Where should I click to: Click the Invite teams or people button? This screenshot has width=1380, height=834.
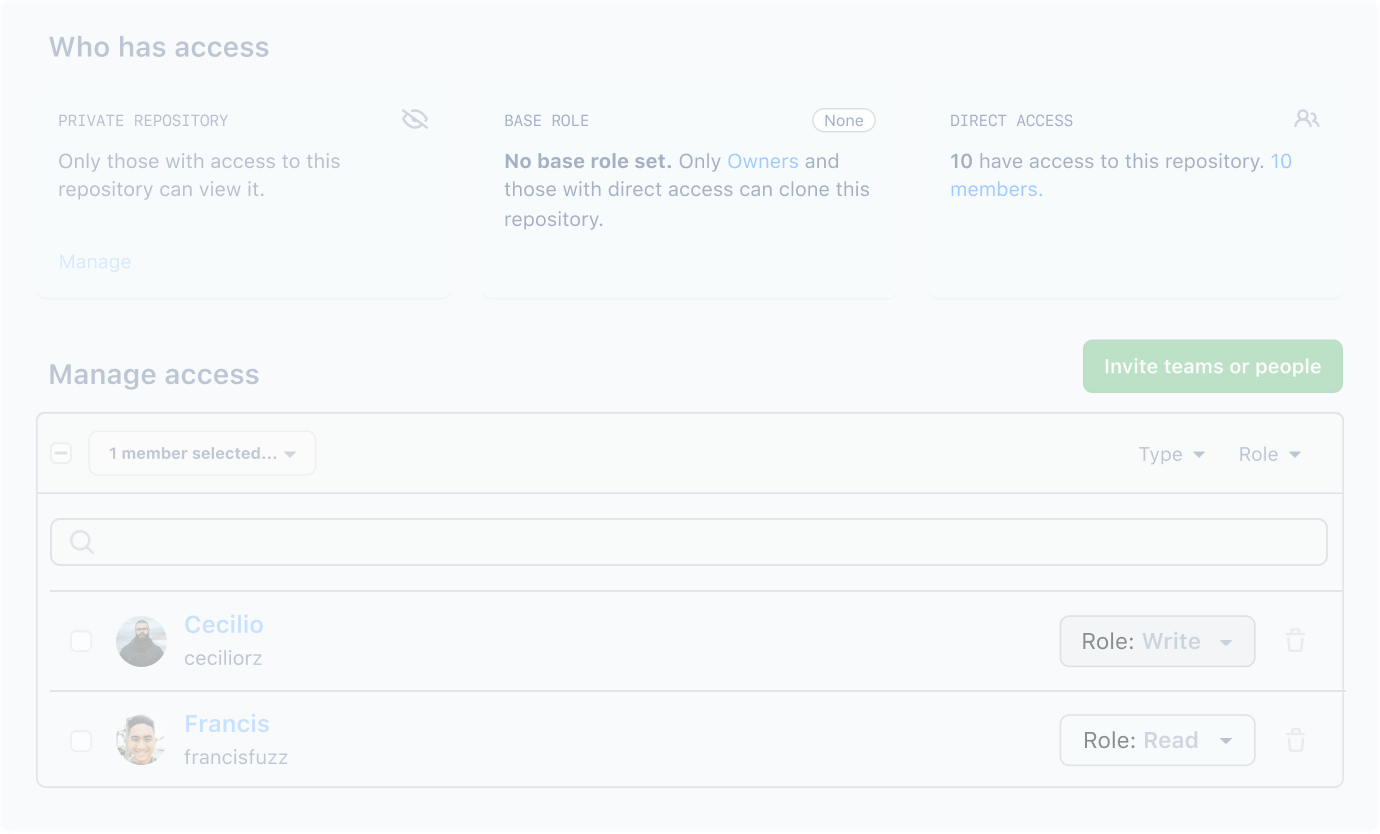tap(1212, 366)
